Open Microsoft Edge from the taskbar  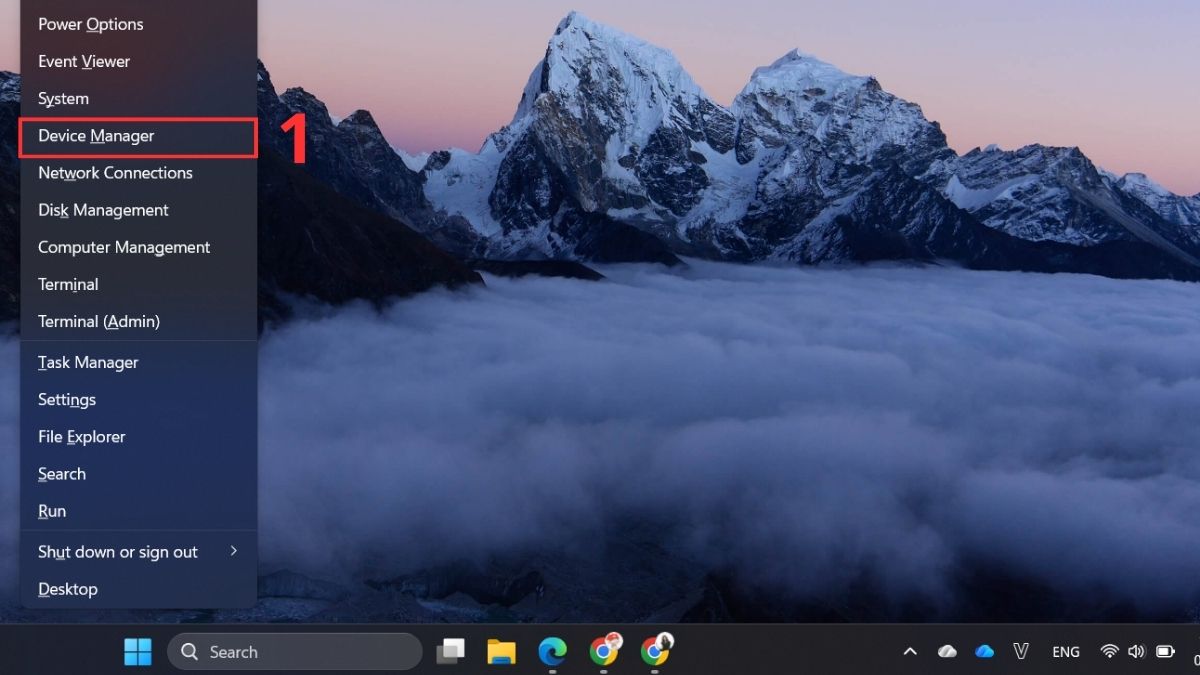[554, 651]
